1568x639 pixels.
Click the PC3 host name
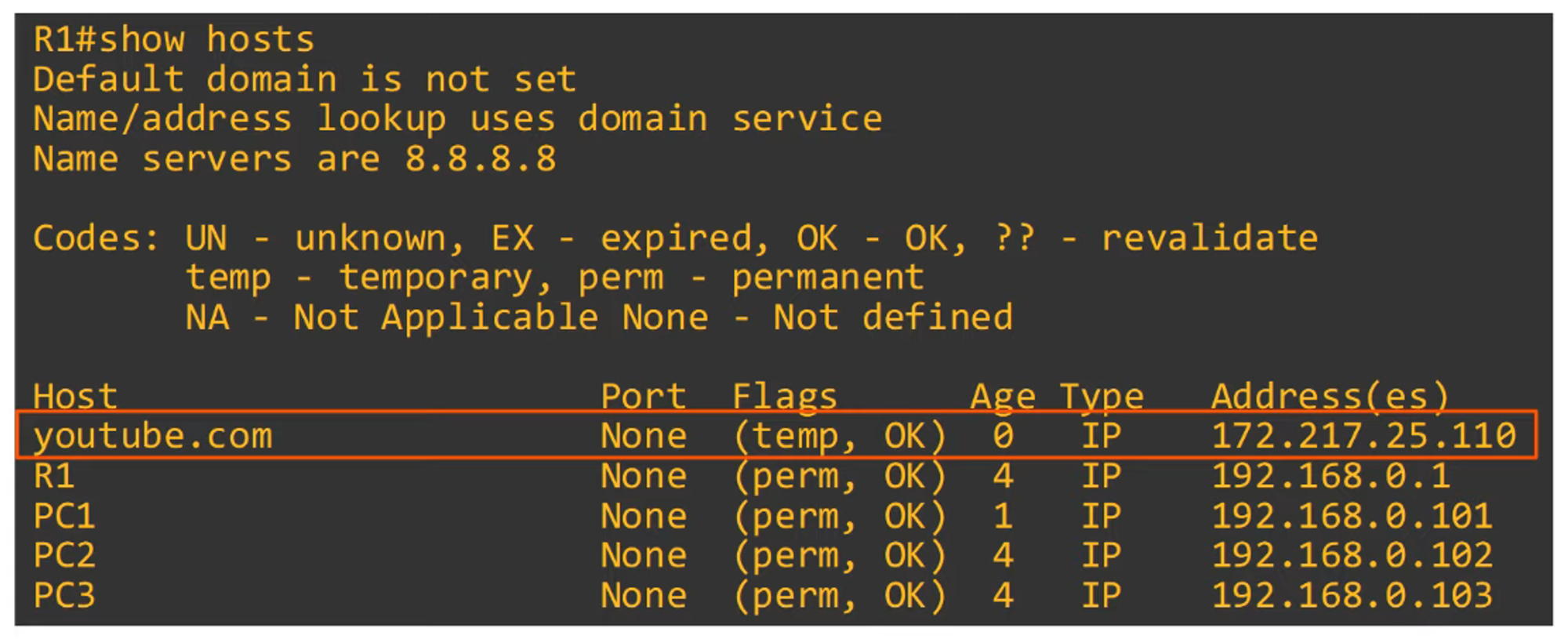pyautogui.click(x=64, y=595)
